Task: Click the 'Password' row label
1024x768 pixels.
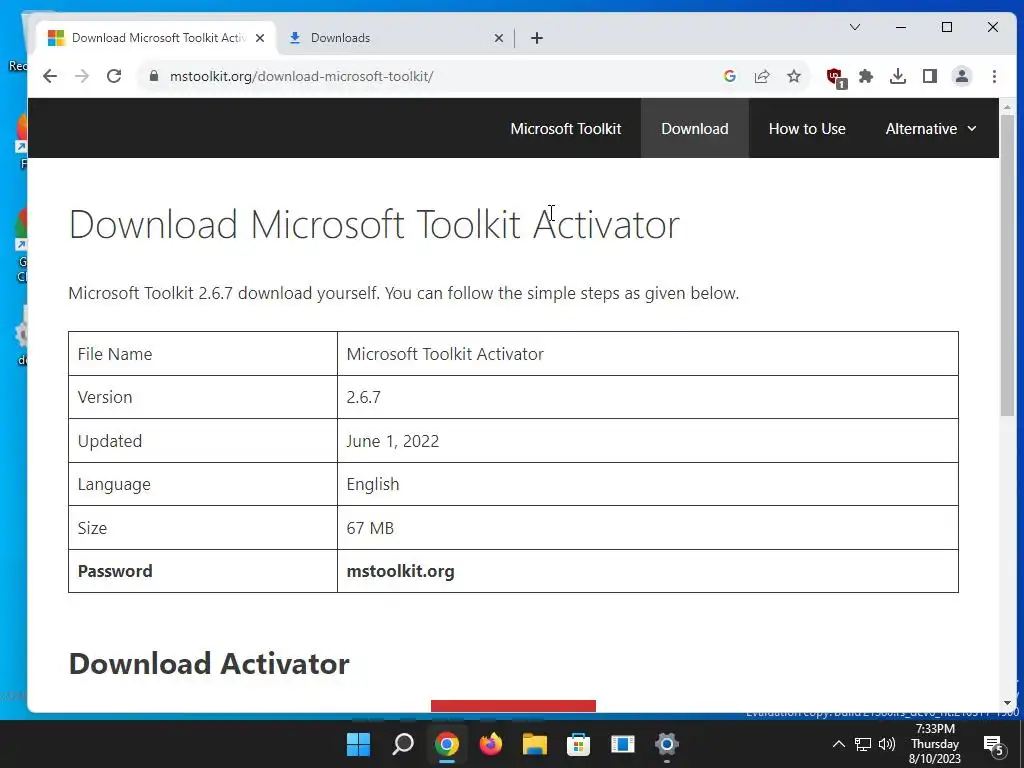Action: click(115, 571)
